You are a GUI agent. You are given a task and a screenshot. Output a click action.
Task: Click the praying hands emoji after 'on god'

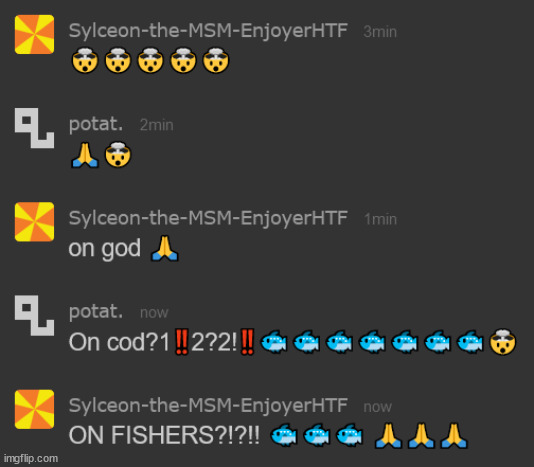[164, 249]
